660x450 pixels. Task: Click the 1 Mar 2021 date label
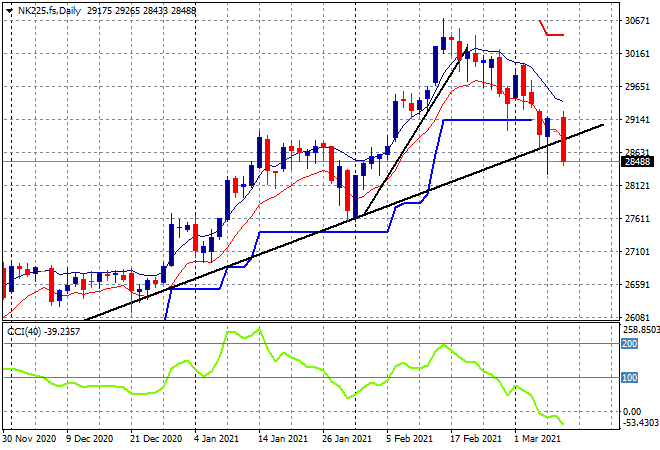pyautogui.click(x=537, y=439)
